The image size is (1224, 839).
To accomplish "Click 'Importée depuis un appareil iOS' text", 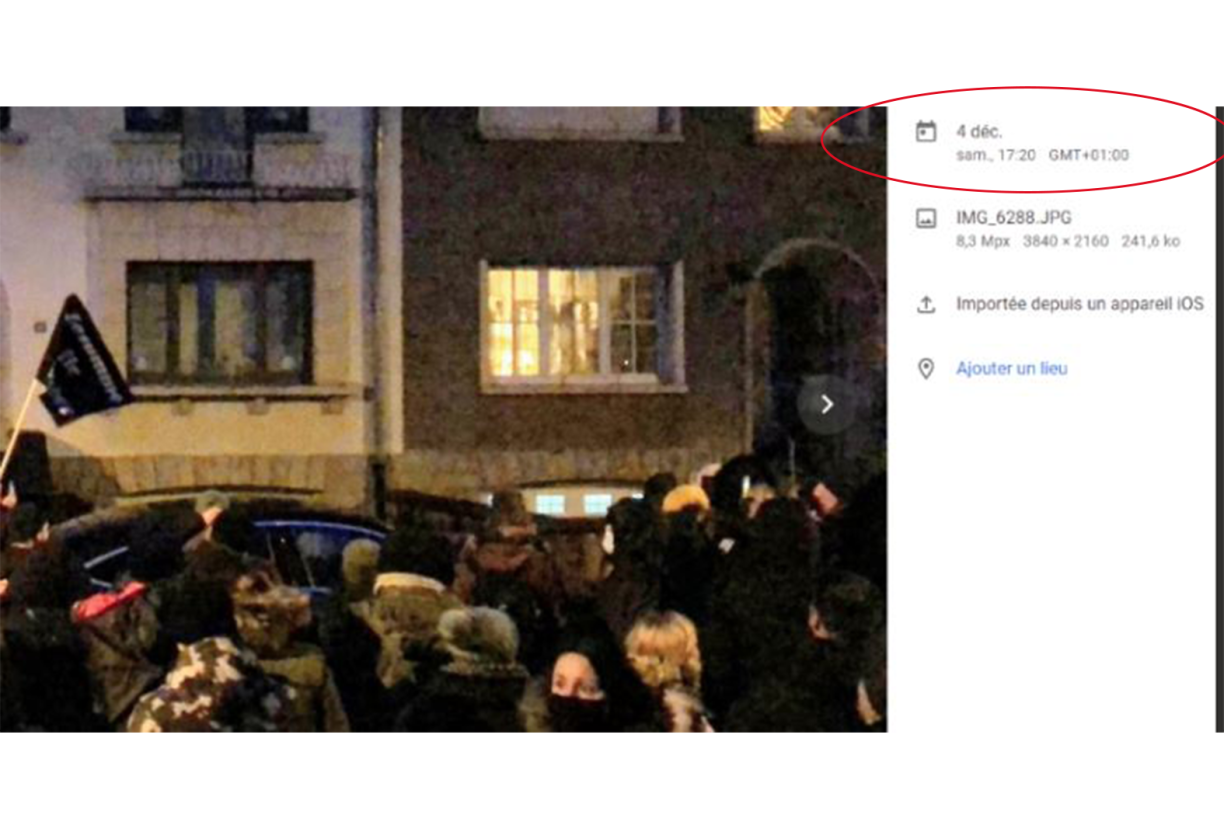I will [1079, 304].
